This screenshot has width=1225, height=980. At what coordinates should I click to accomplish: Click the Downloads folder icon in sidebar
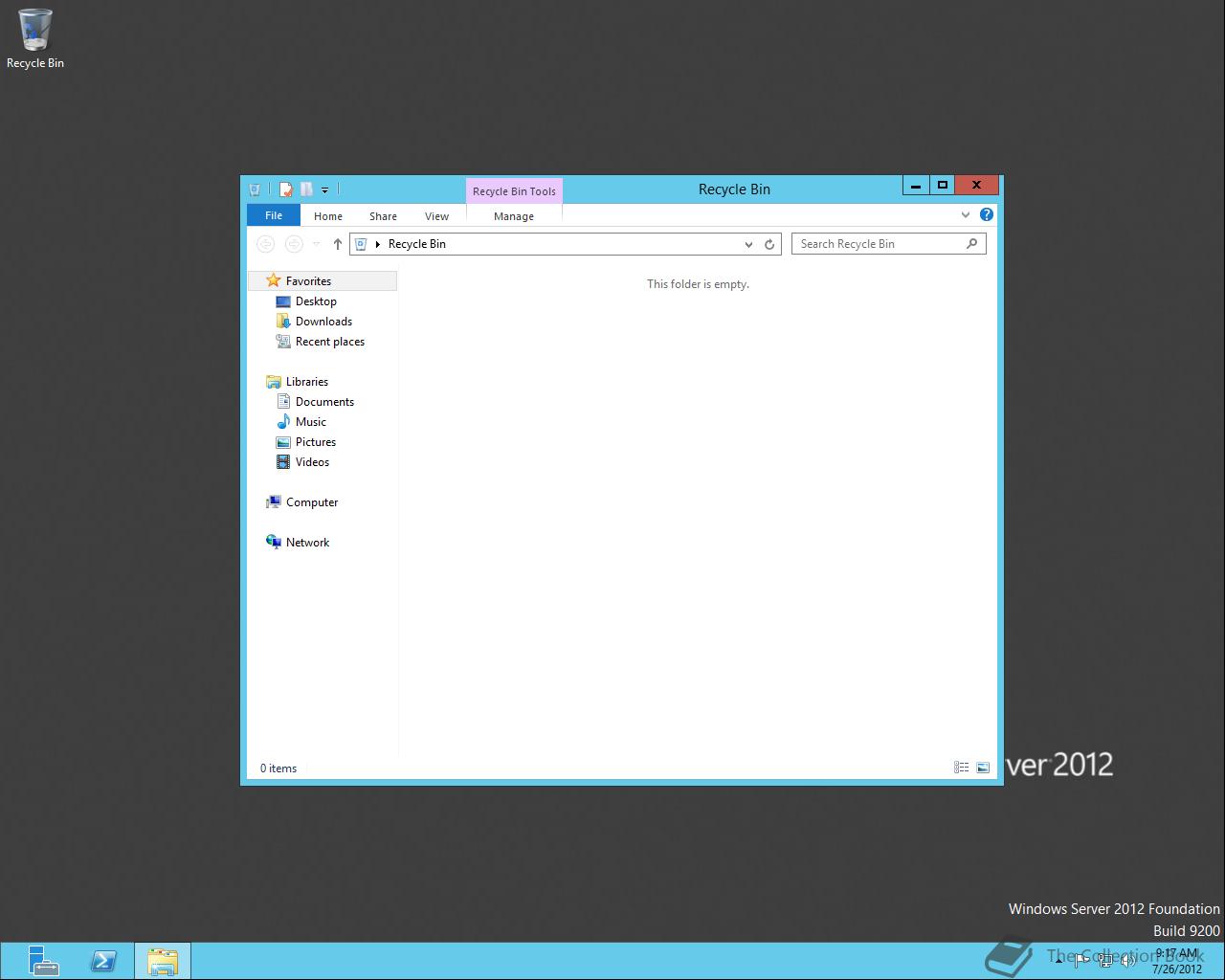(283, 322)
